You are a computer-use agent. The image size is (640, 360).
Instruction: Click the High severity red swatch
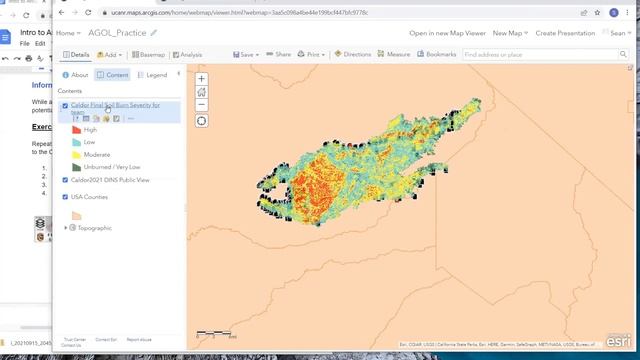coord(76,130)
